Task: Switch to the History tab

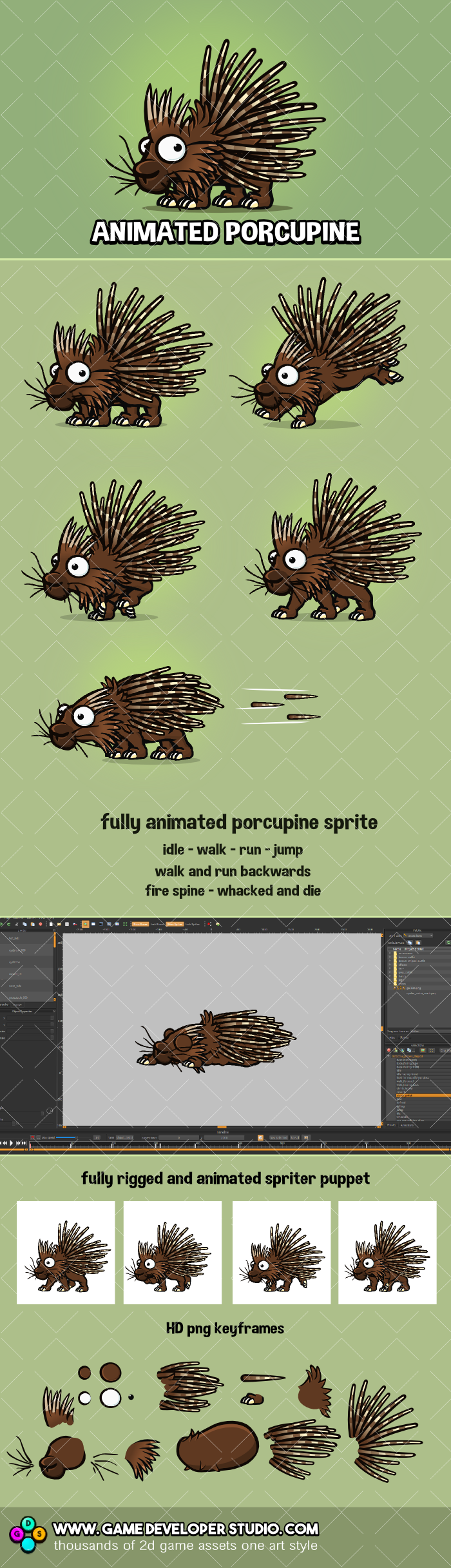Action: [391, 1125]
